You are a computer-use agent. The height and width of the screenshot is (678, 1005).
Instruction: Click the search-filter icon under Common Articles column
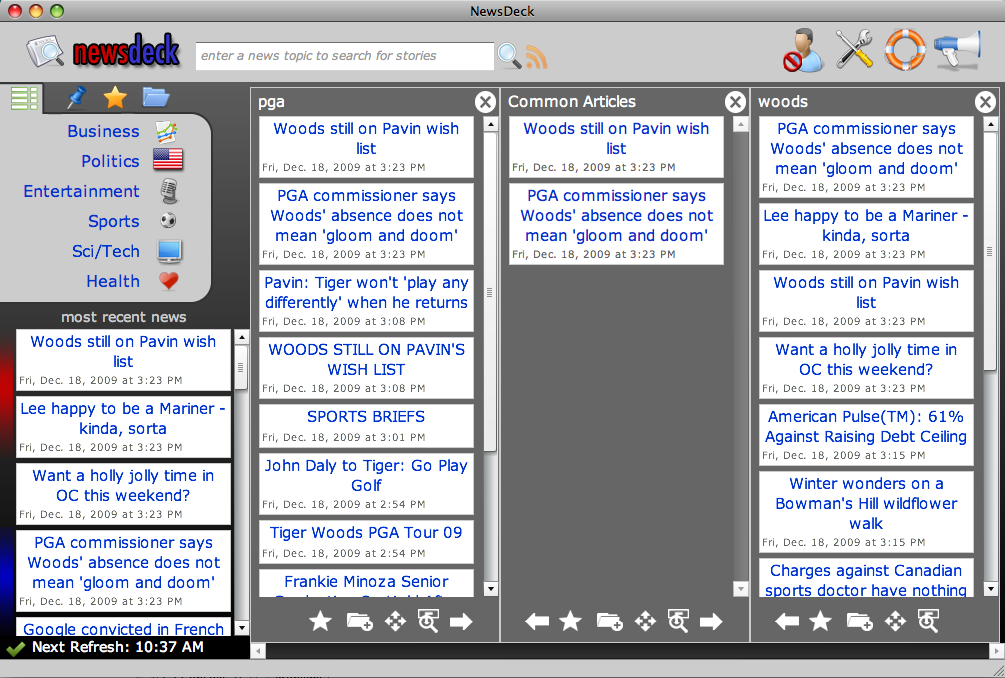coord(678,621)
